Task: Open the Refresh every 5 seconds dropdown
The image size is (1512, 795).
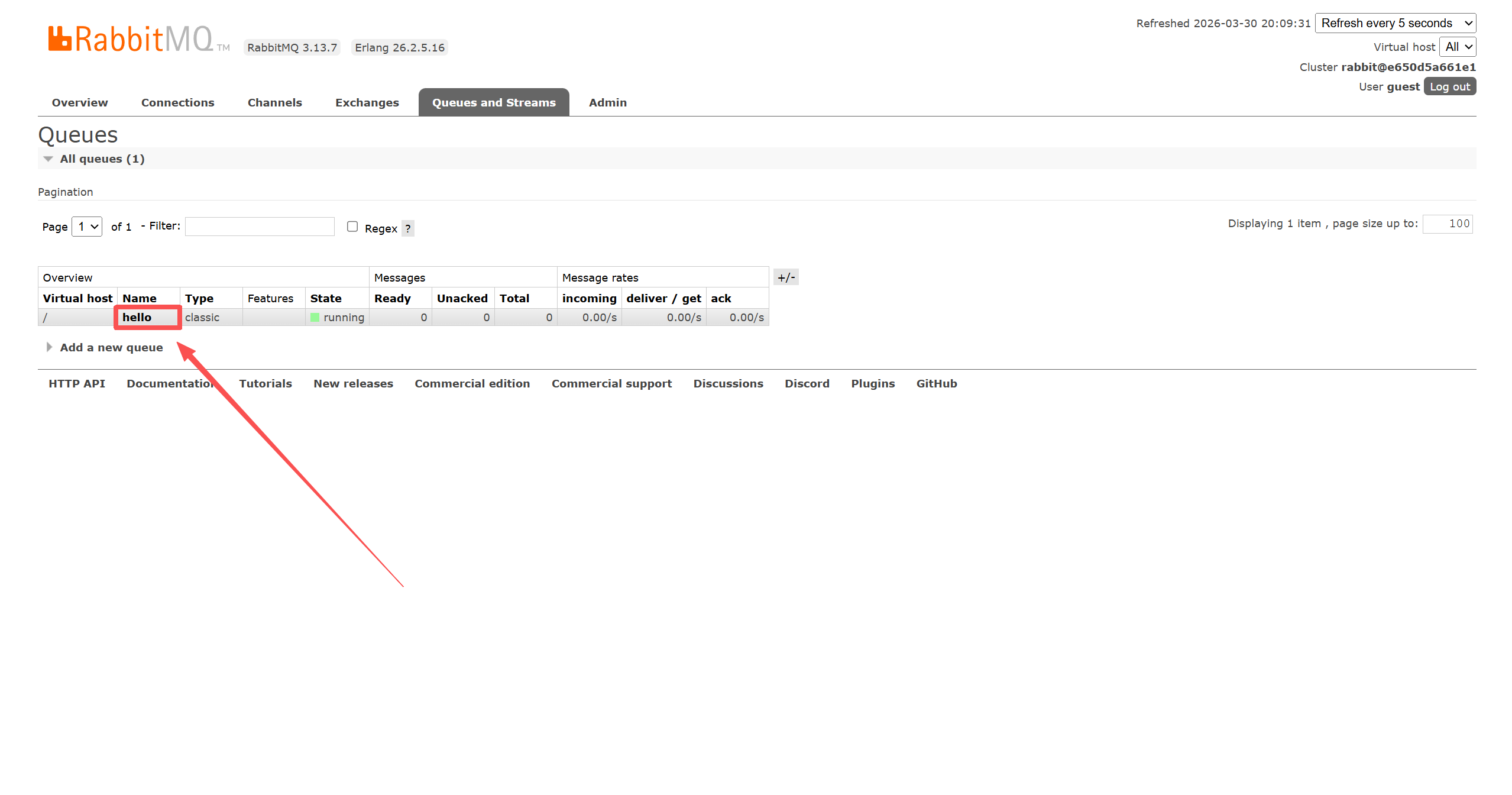Action: pyautogui.click(x=1396, y=23)
